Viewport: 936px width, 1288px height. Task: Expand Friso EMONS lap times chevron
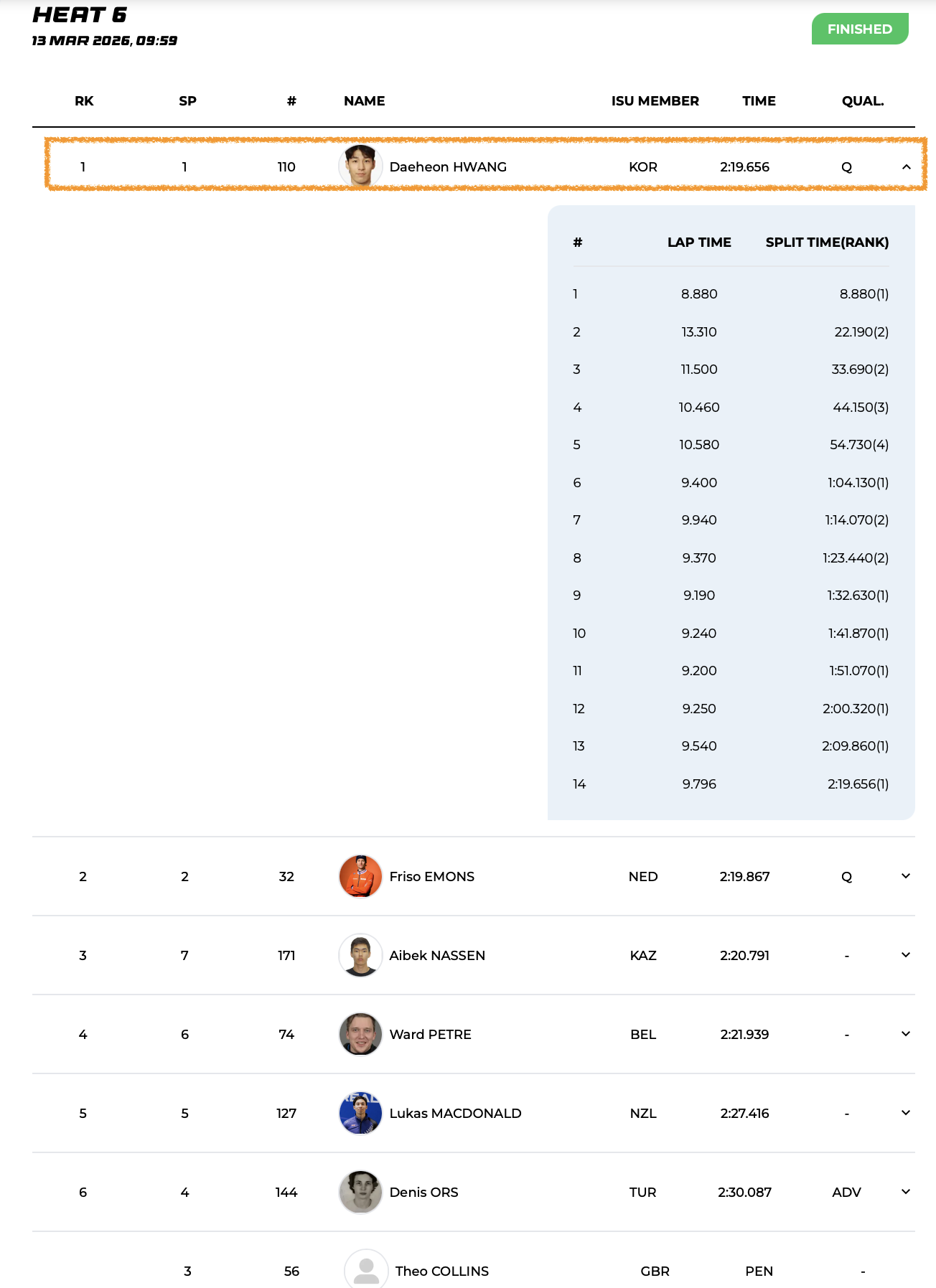tap(906, 876)
